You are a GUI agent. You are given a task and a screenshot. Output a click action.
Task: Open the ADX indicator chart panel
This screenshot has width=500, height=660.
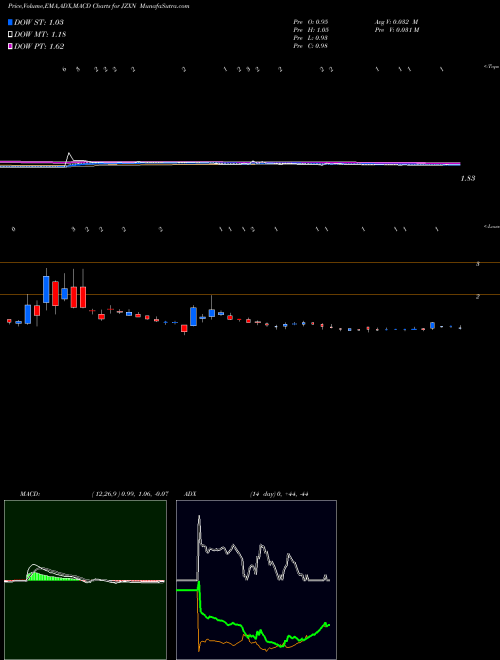pos(256,580)
